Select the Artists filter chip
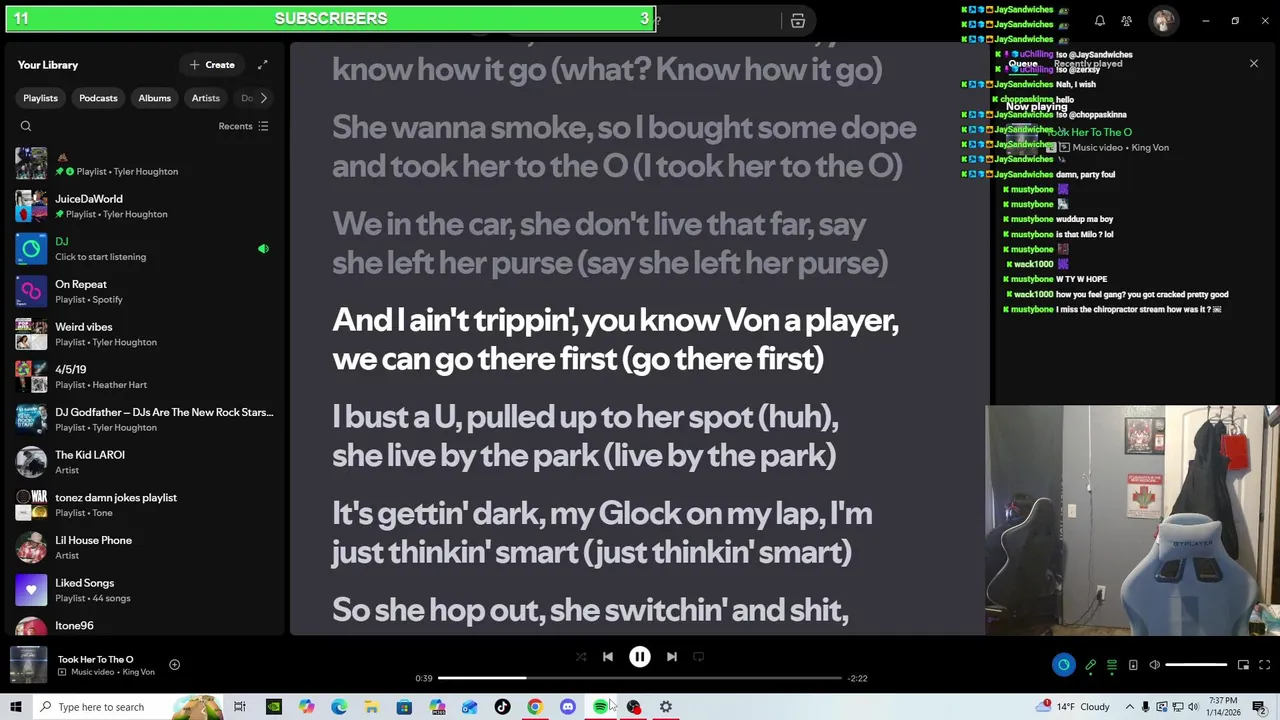The width and height of the screenshot is (1280, 720). [x=205, y=98]
